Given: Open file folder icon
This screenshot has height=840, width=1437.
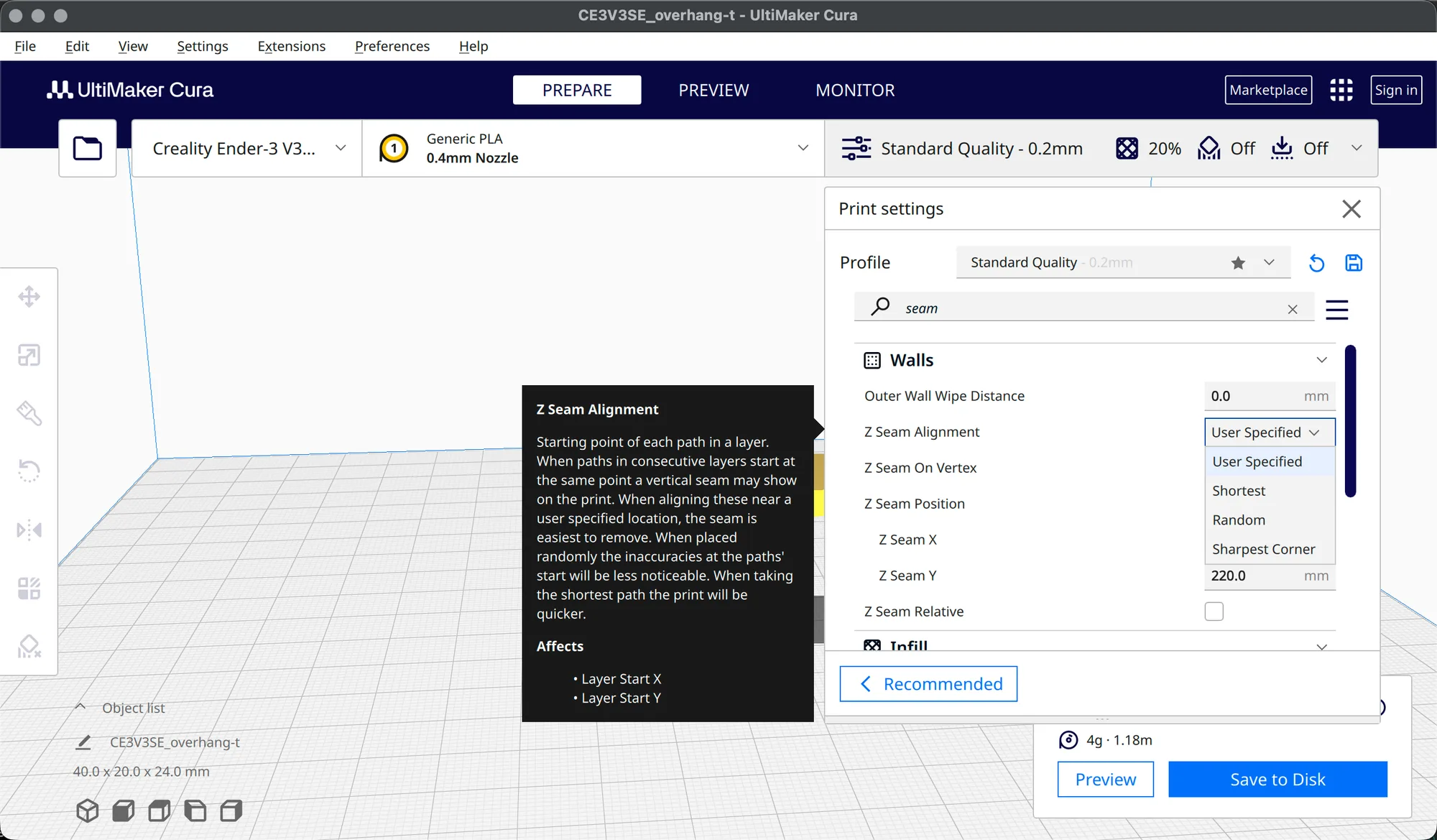Looking at the screenshot, I should tap(87, 148).
